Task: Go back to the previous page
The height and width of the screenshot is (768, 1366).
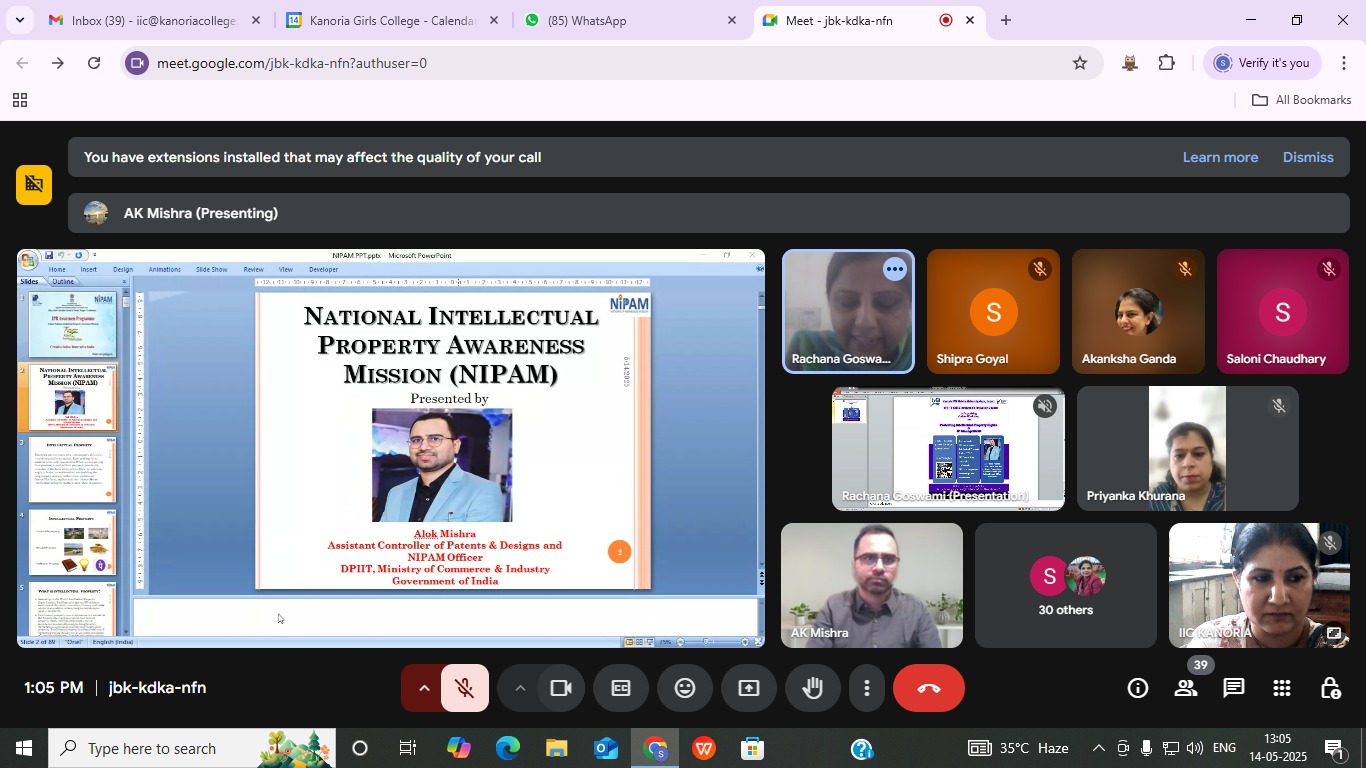Action: [22, 63]
